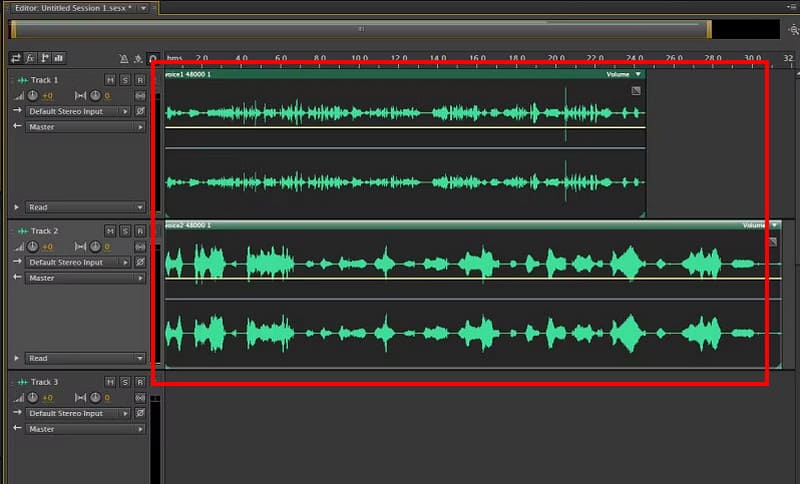Toggle polarity reverse on Track 1
This screenshot has width=800, height=484.
click(x=140, y=112)
